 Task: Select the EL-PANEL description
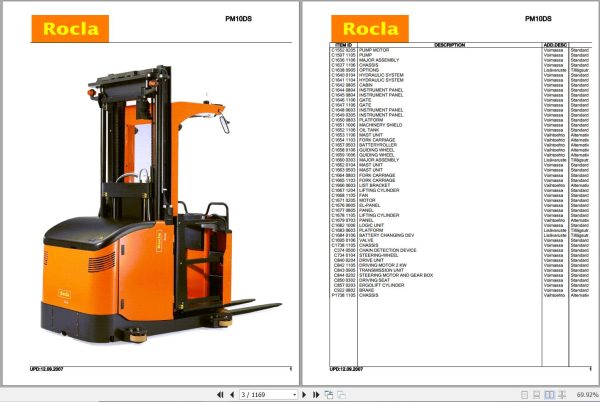click(370, 205)
